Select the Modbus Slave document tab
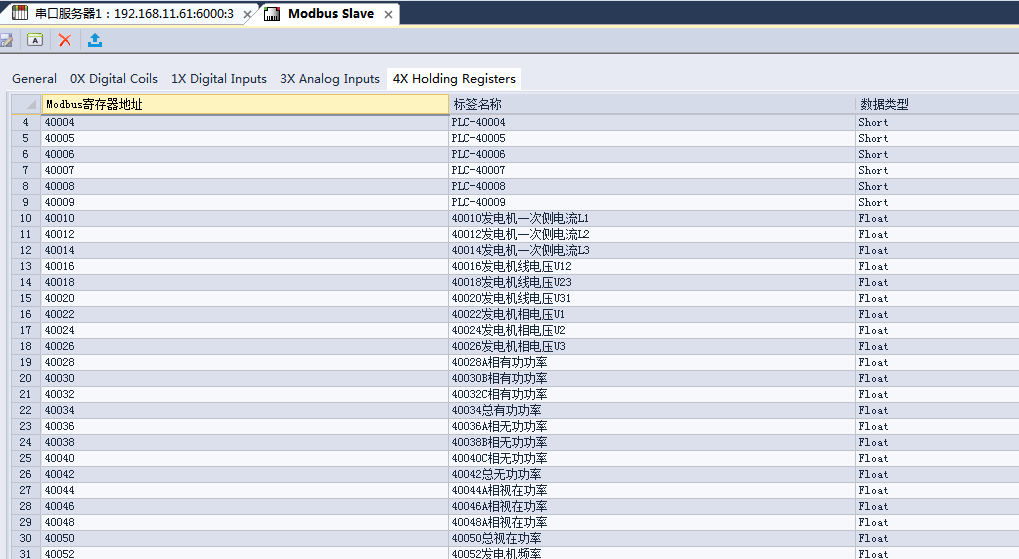The image size is (1019, 559). (330, 14)
